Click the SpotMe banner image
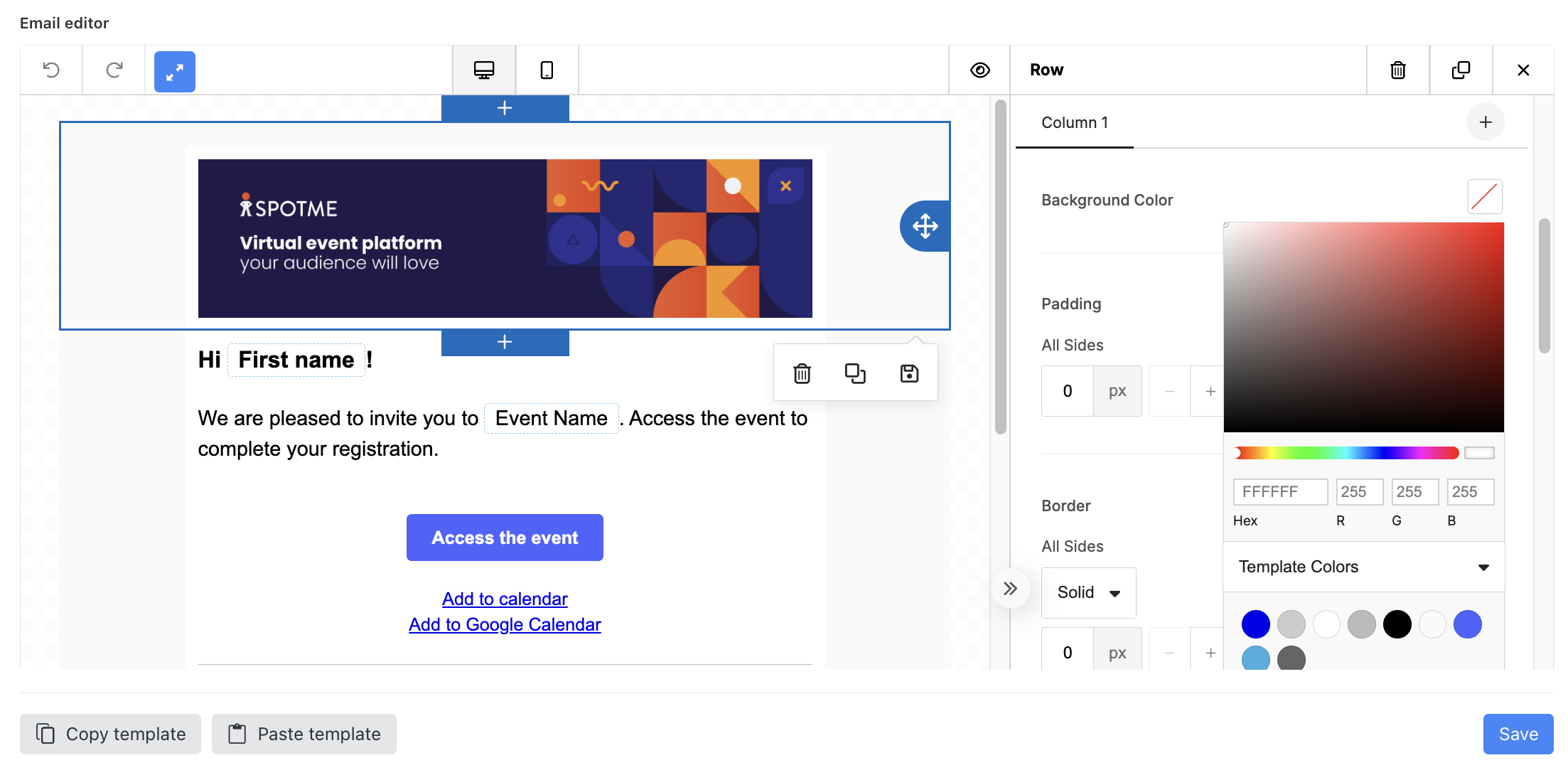 [505, 238]
